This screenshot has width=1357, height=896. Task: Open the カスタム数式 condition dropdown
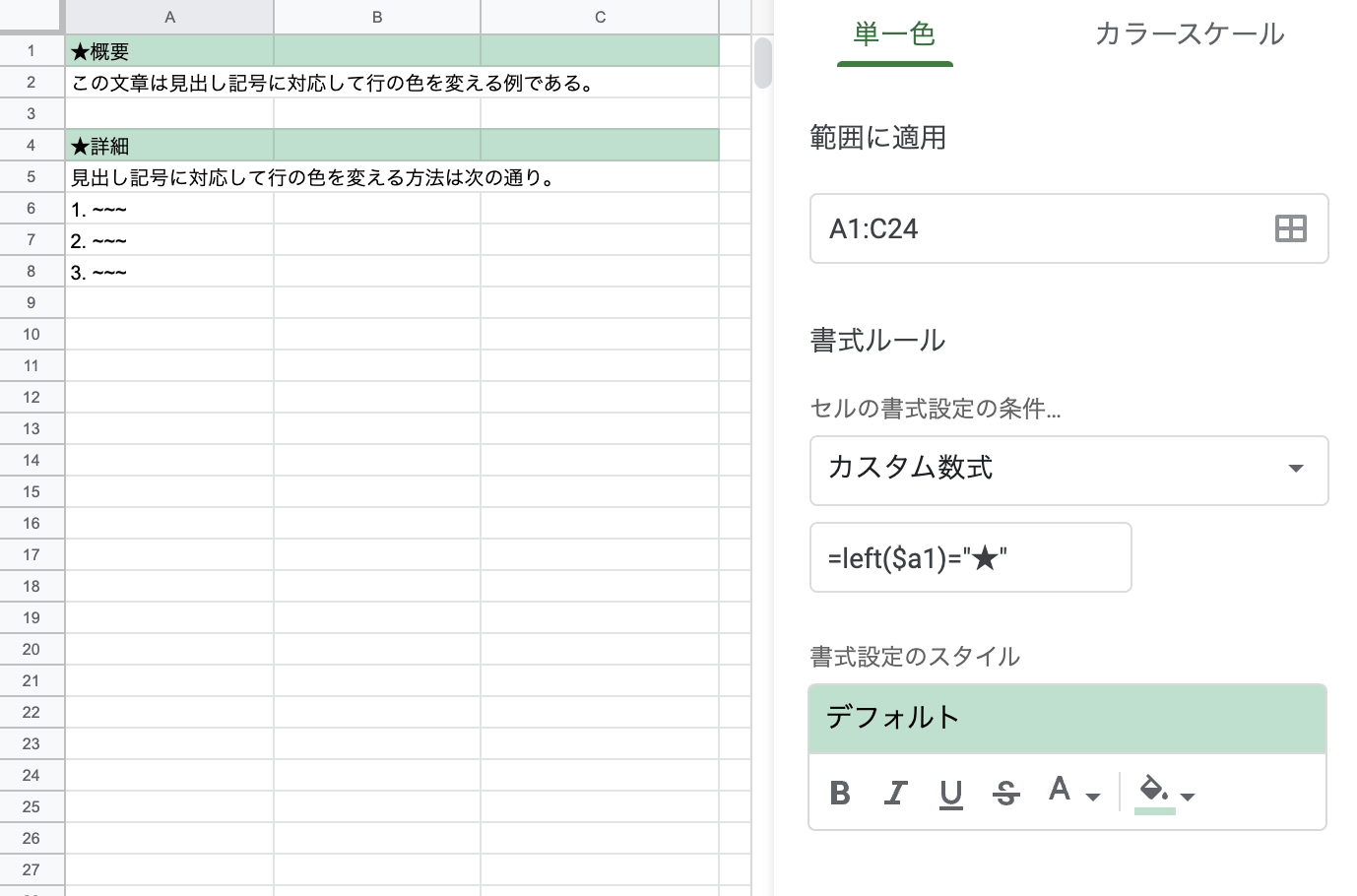tap(1068, 471)
